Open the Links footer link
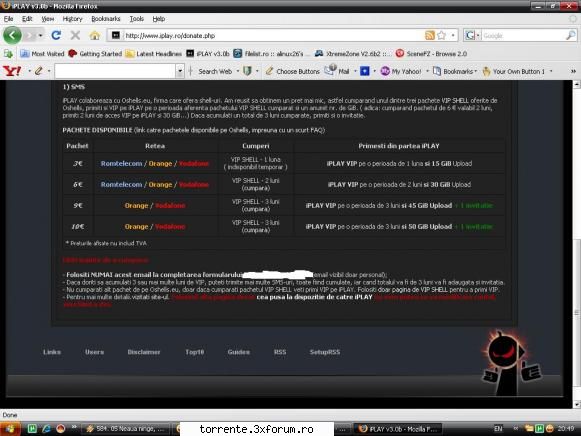 pyautogui.click(x=52, y=352)
